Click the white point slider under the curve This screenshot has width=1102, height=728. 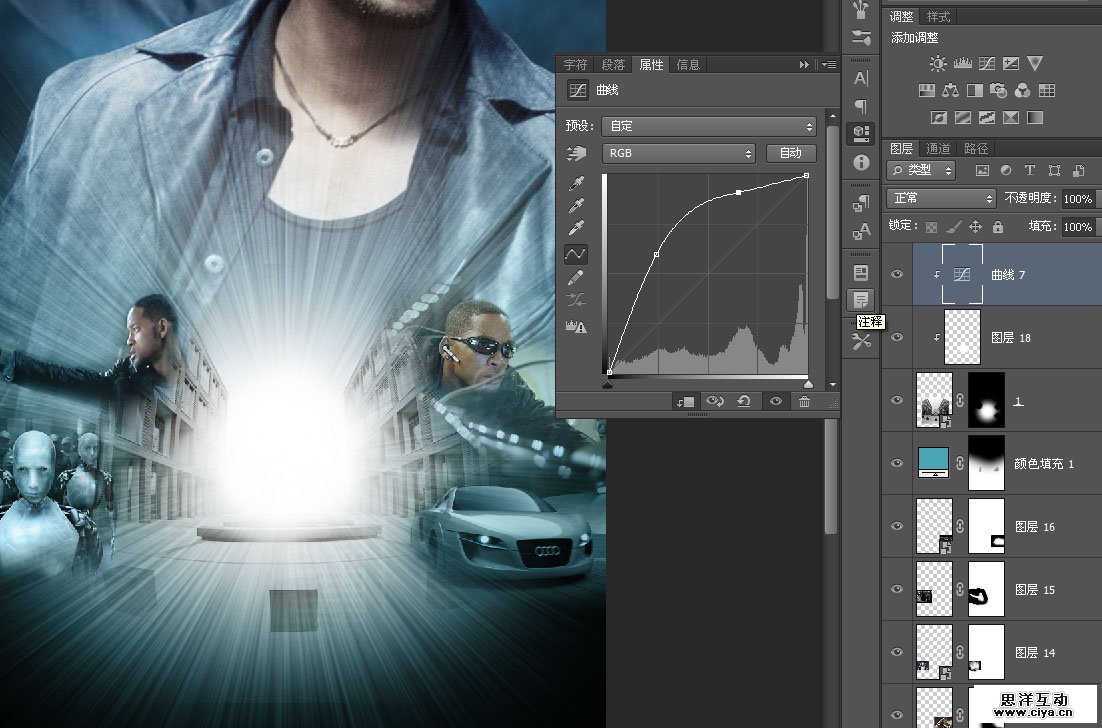[x=807, y=383]
